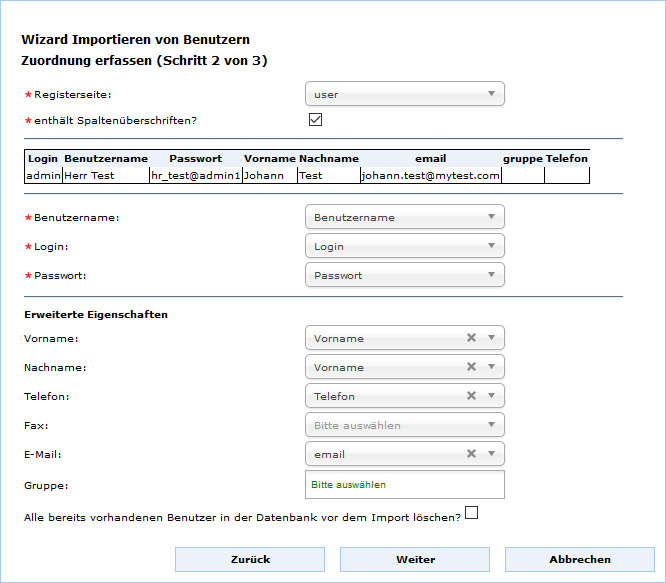666x583 pixels.
Task: Expand the Passwort mapping dropdown
Action: click(x=404, y=275)
